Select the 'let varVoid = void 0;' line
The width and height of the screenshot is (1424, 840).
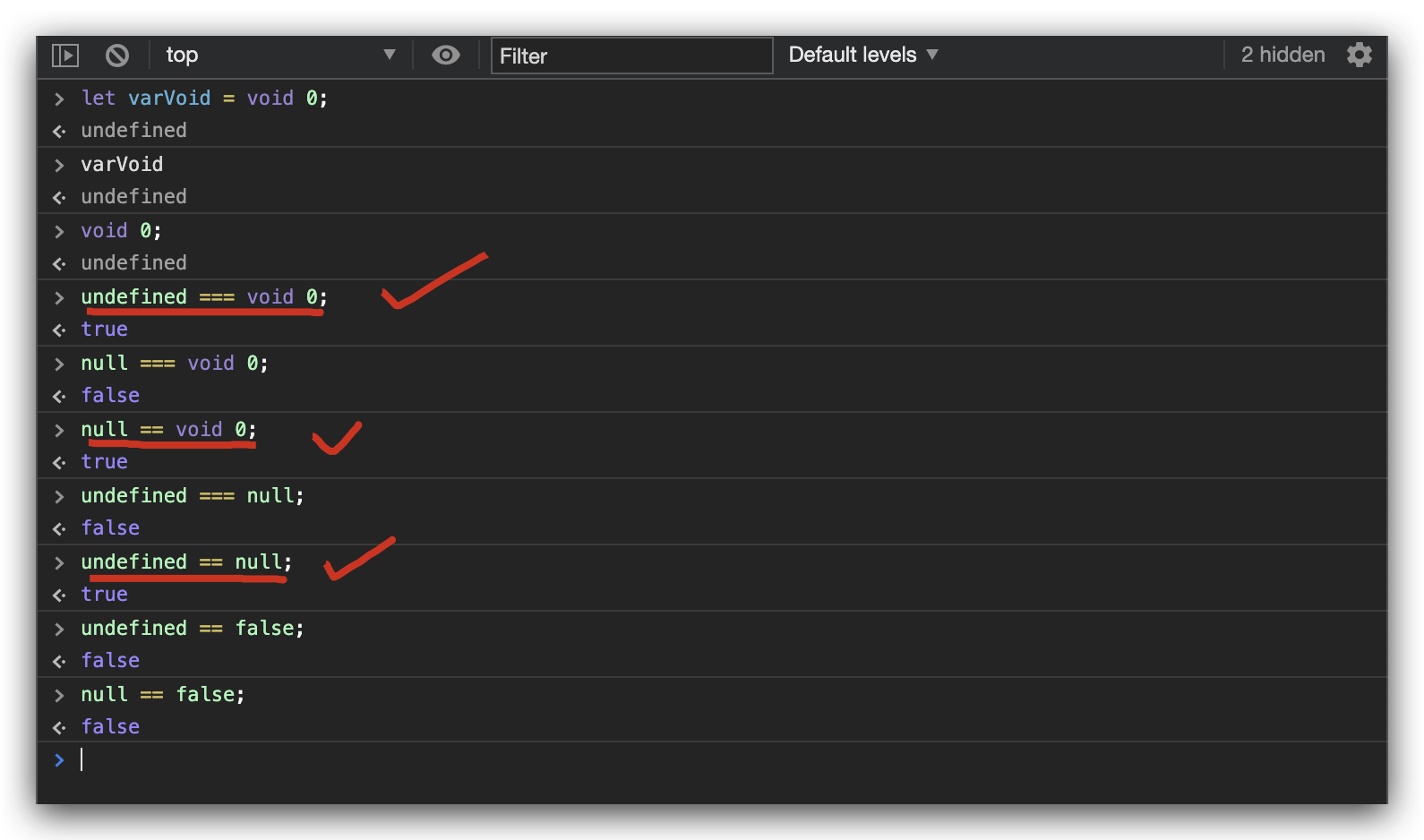coord(204,99)
